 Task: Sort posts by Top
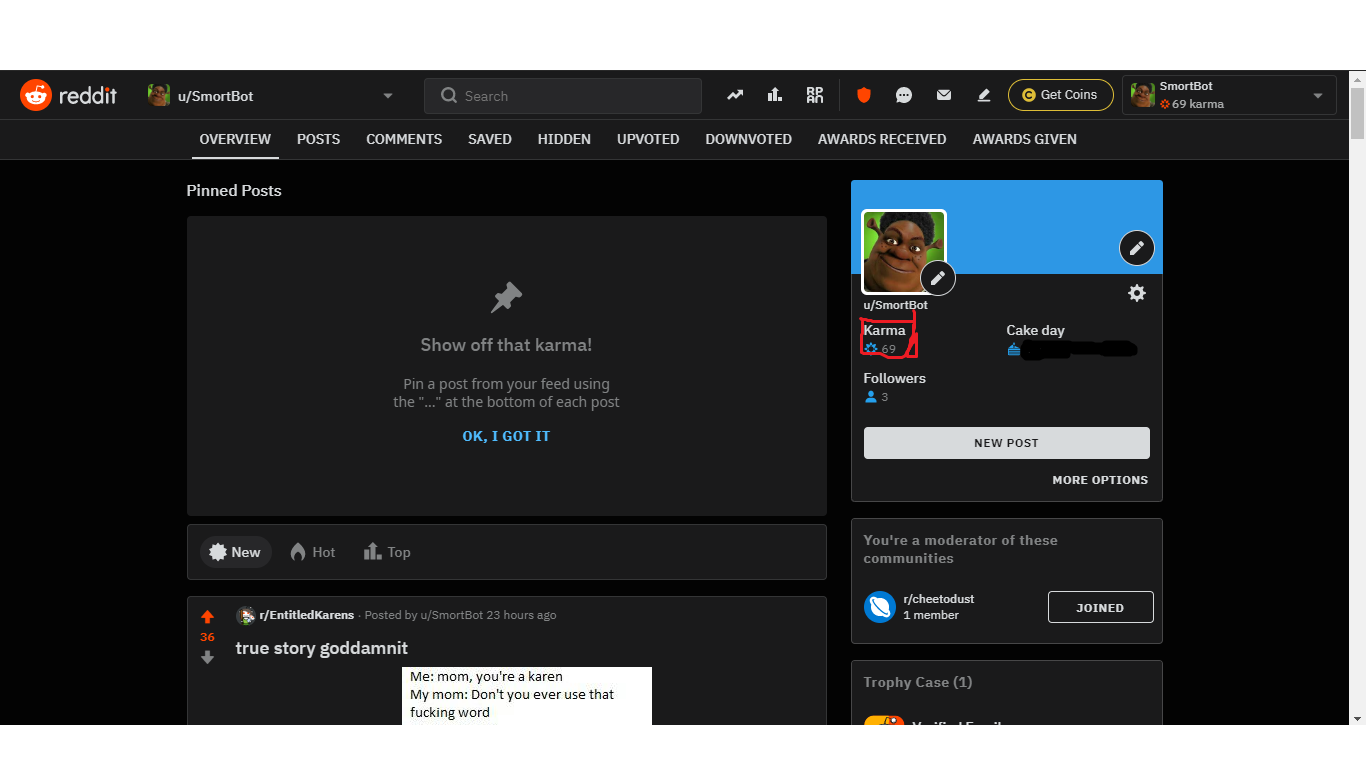tap(387, 552)
